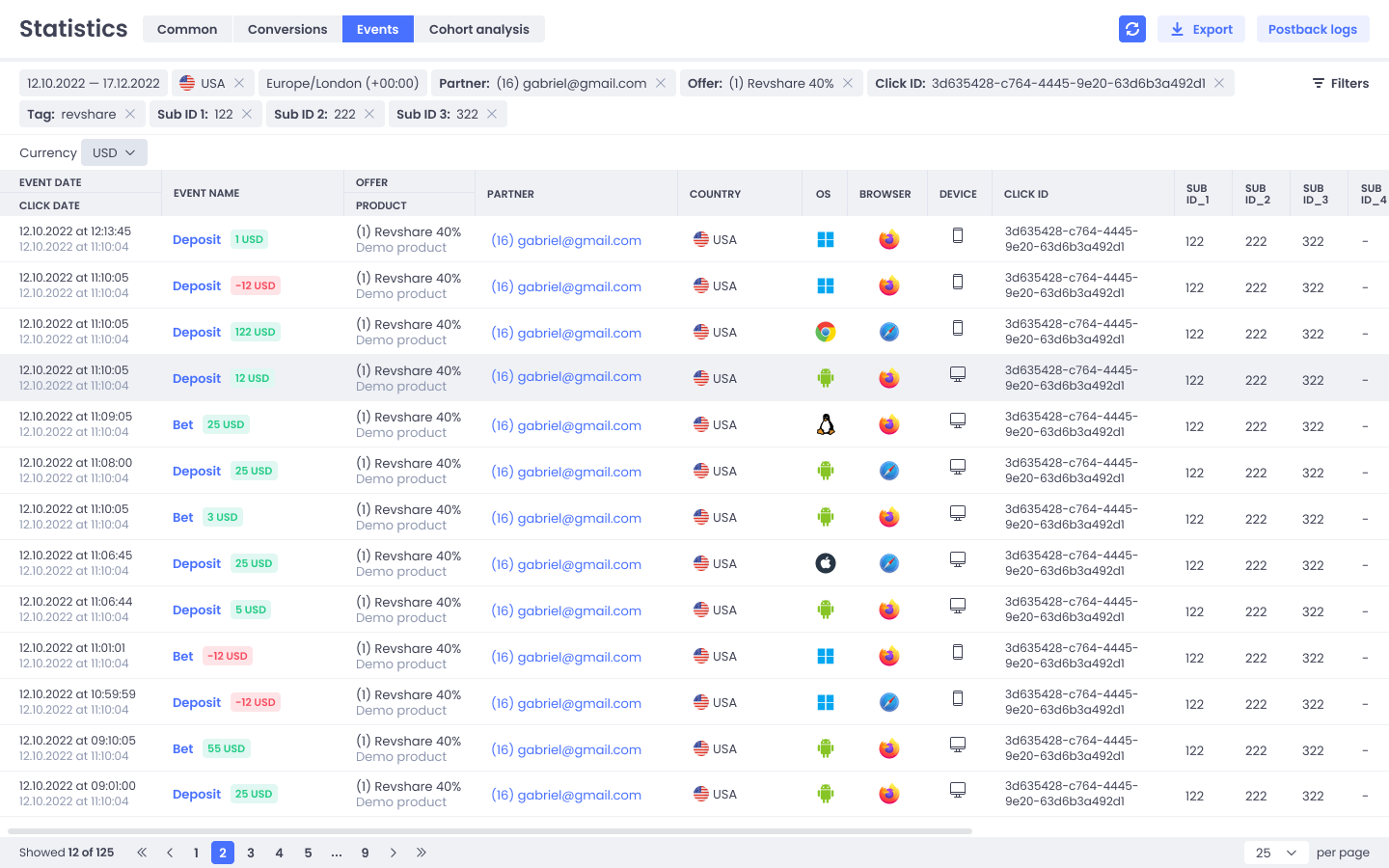Remove the USA country filter chip

coord(239,83)
